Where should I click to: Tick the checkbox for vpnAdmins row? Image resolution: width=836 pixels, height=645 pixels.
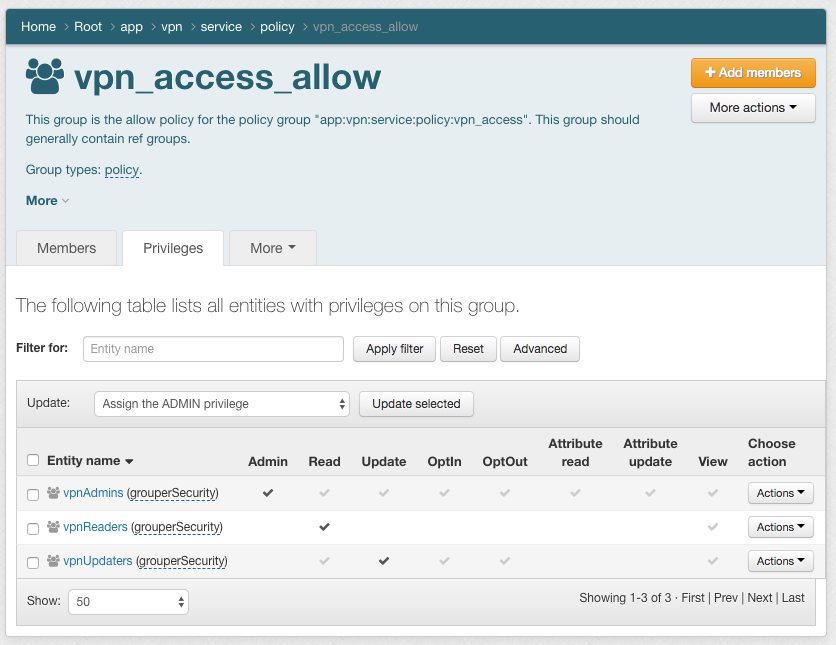point(33,494)
